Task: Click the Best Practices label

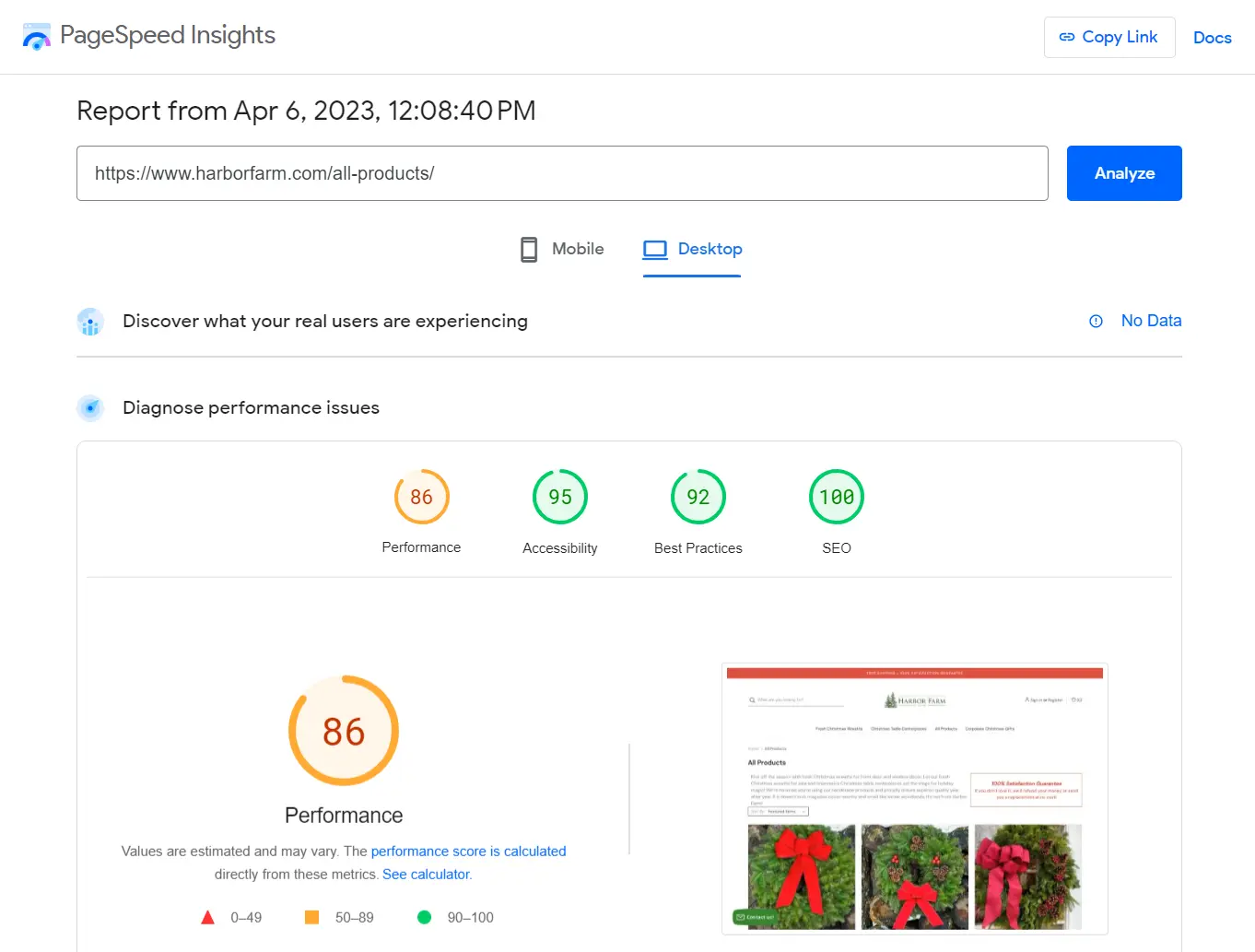Action: pos(698,548)
